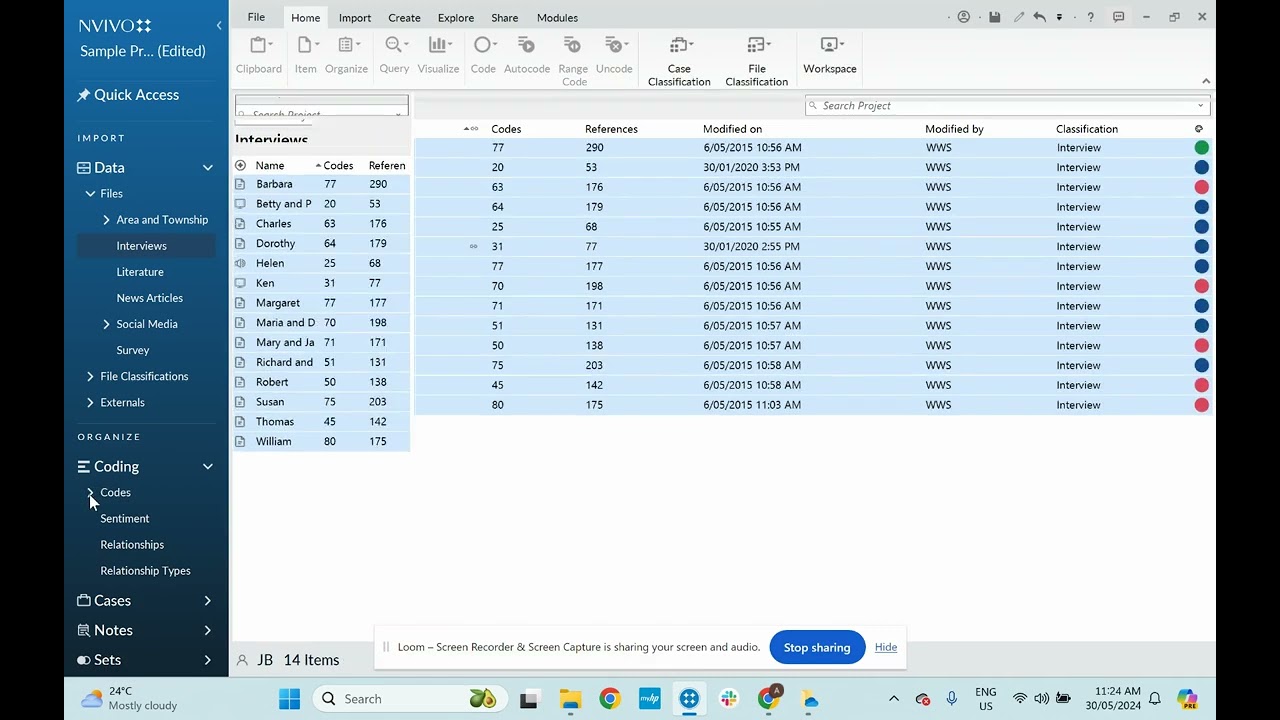
Task: Collapse the navigation pane arrow
Action: click(219, 25)
